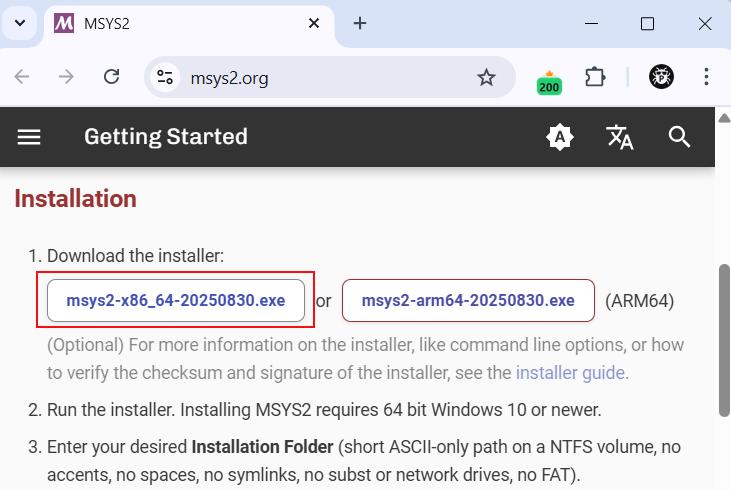The height and width of the screenshot is (490, 731).
Task: Open a new browser tab
Action: pyautogui.click(x=359, y=23)
